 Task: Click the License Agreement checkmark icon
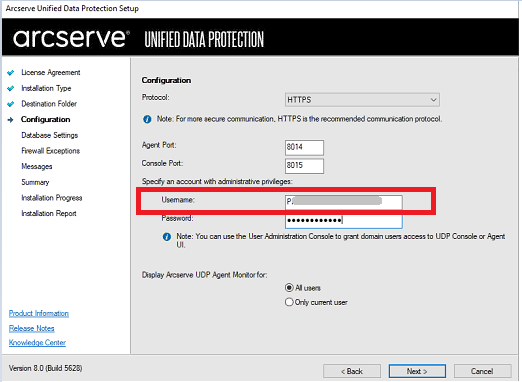11,73
